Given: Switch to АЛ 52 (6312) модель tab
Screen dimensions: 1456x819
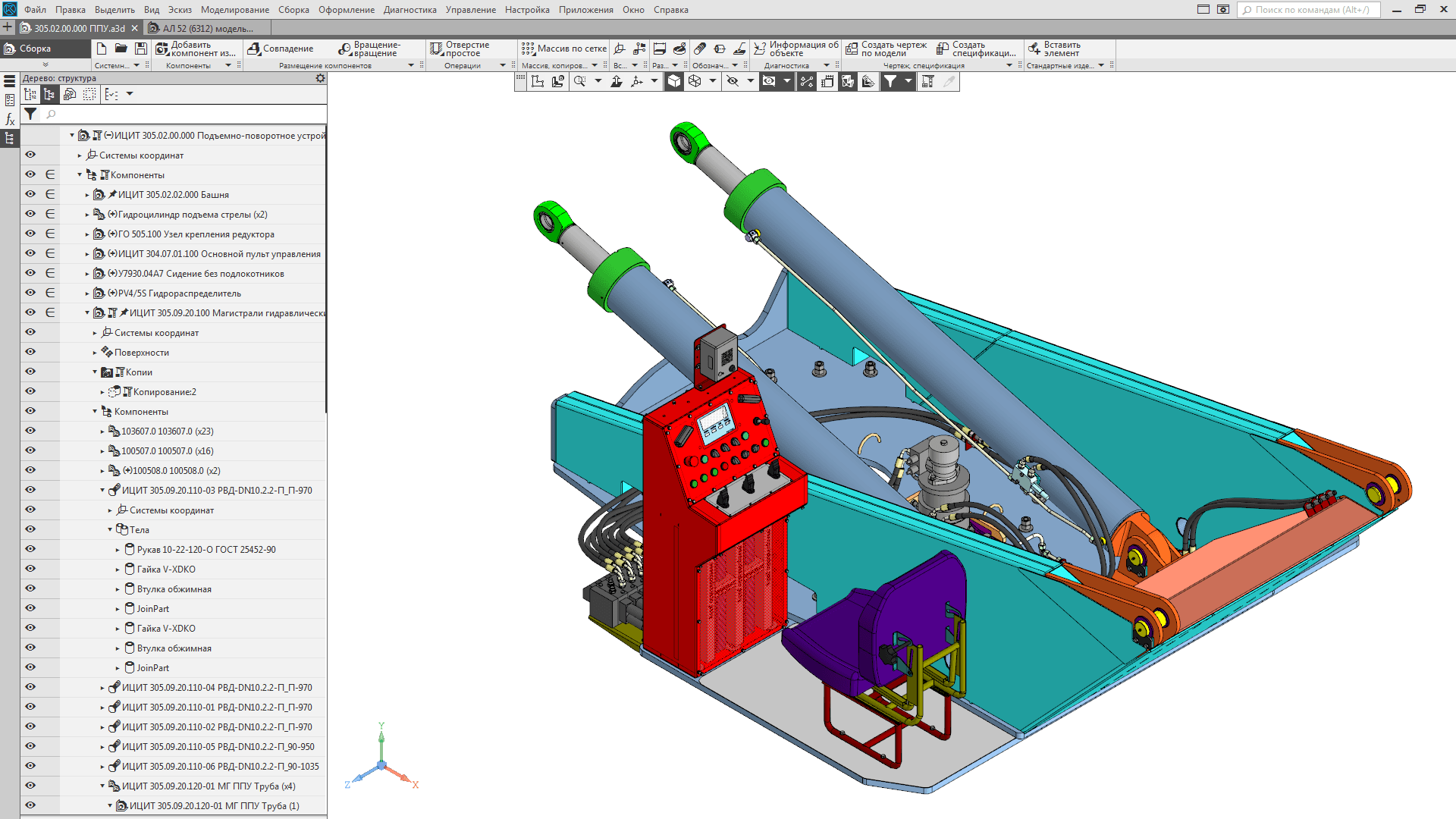Looking at the screenshot, I should pos(207,29).
